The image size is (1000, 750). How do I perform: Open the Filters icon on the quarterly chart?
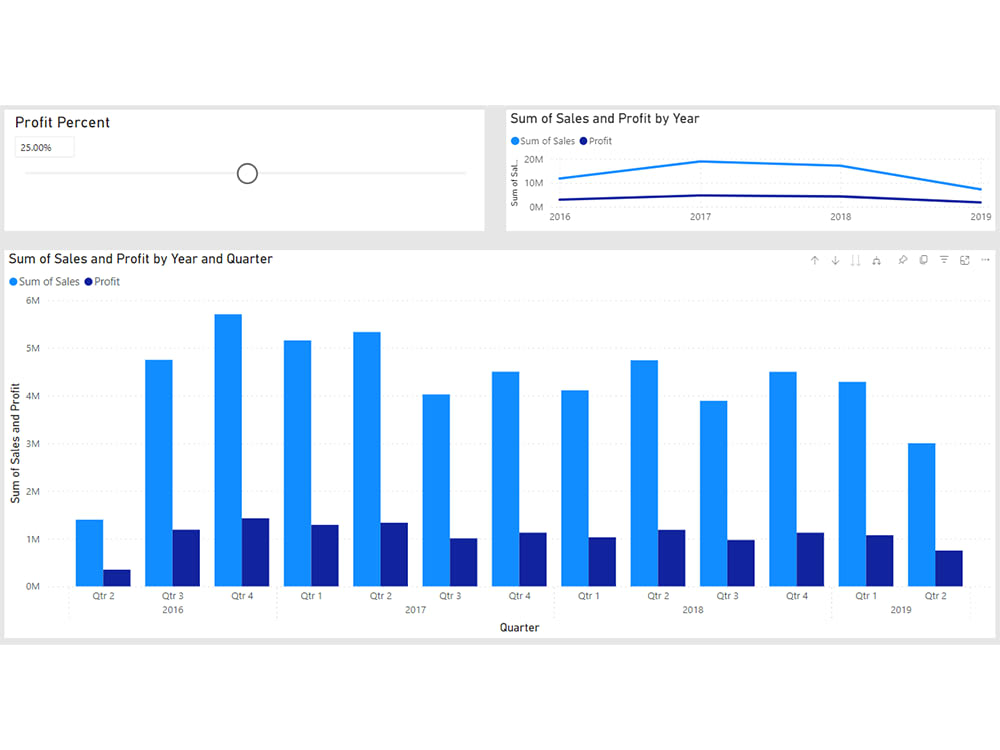944,260
